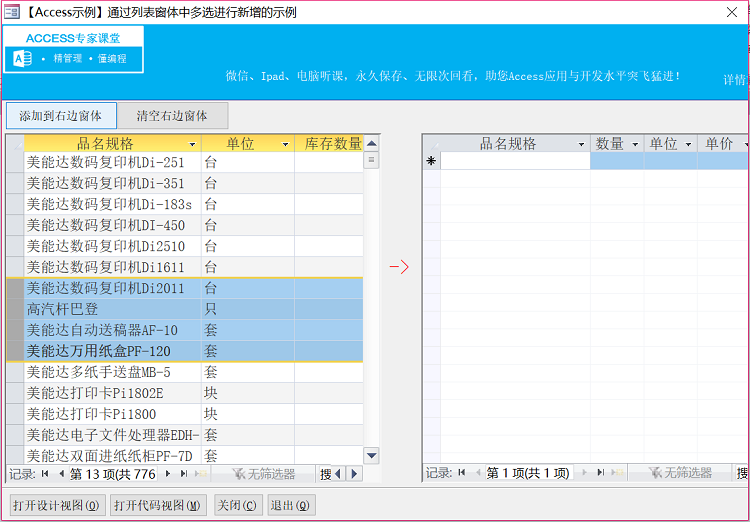Go to previous record in left list navigator
Screen dimensions: 750x522
61,474
